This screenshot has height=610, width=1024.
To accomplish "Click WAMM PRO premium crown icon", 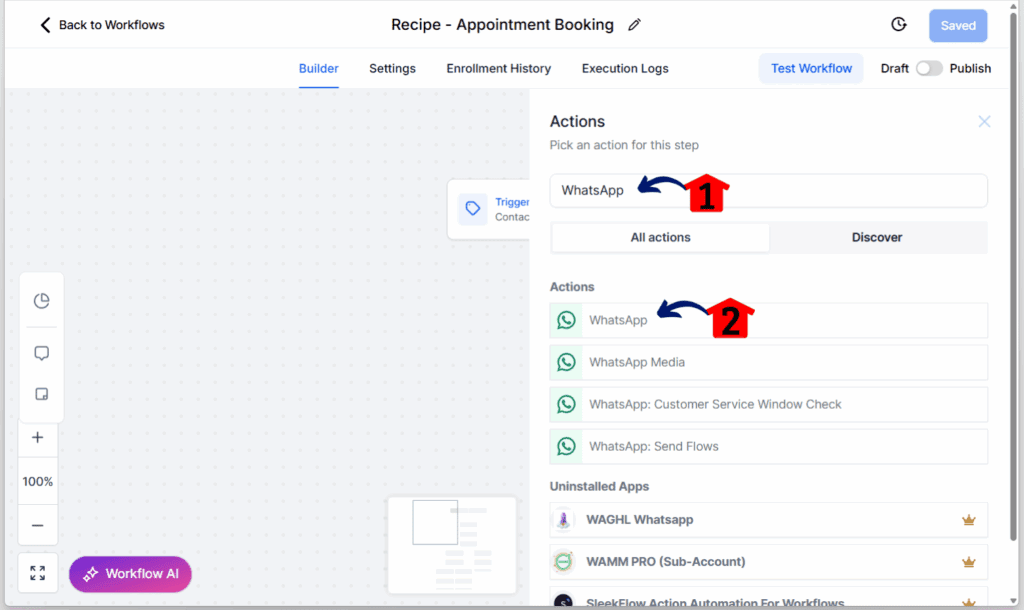I will coord(968,562).
